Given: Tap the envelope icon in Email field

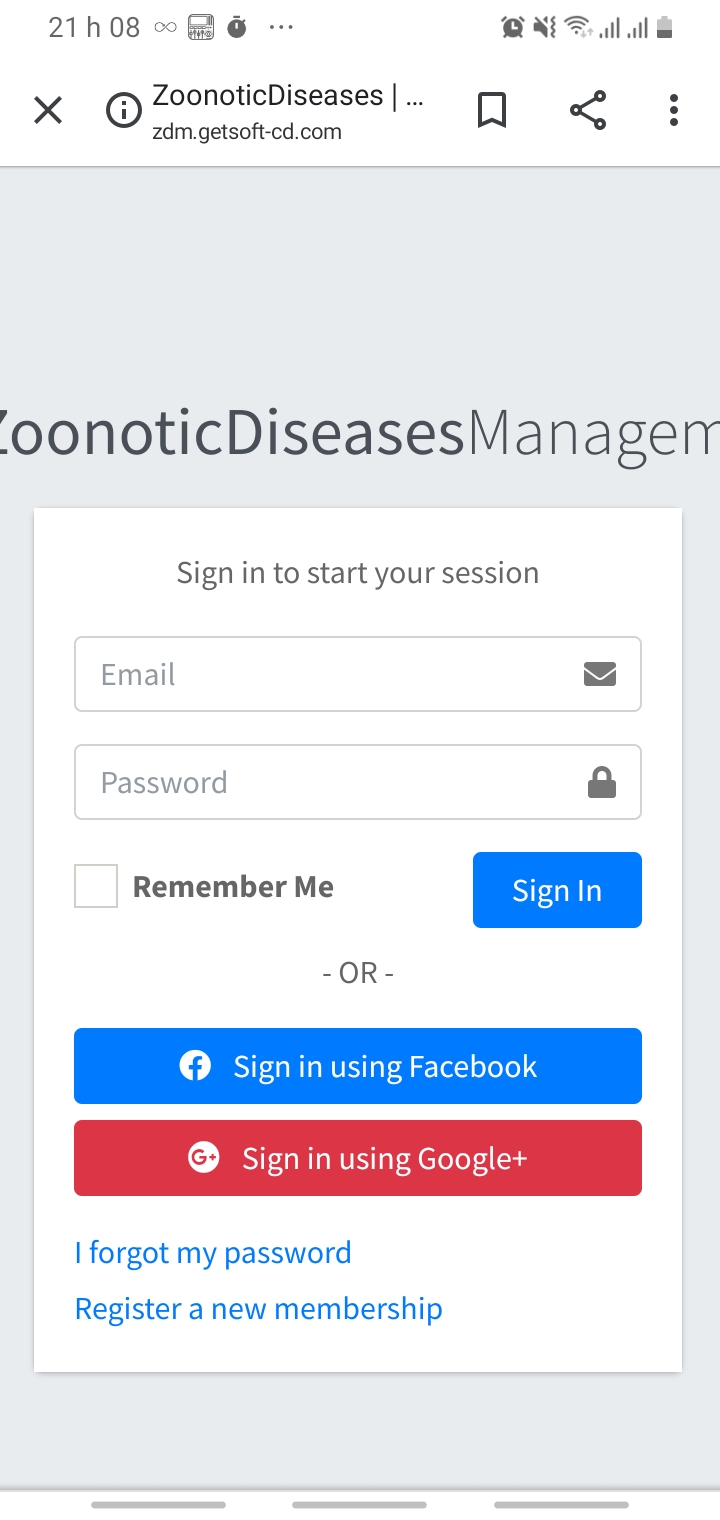Looking at the screenshot, I should pyautogui.click(x=599, y=674).
